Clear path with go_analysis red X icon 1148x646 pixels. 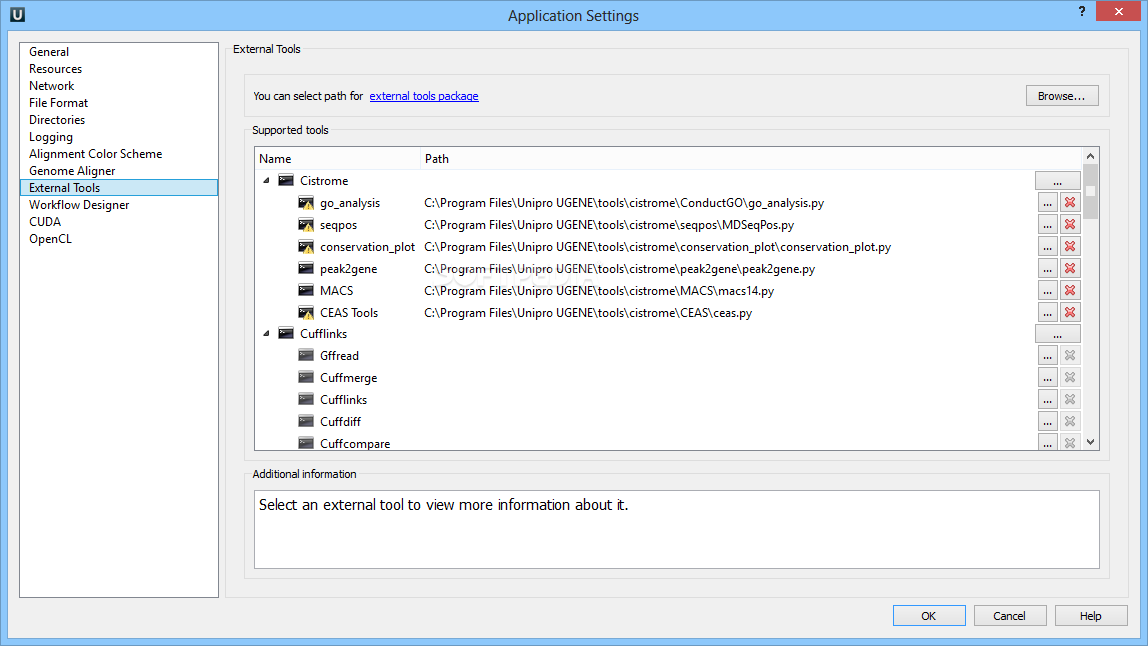[x=1070, y=203]
